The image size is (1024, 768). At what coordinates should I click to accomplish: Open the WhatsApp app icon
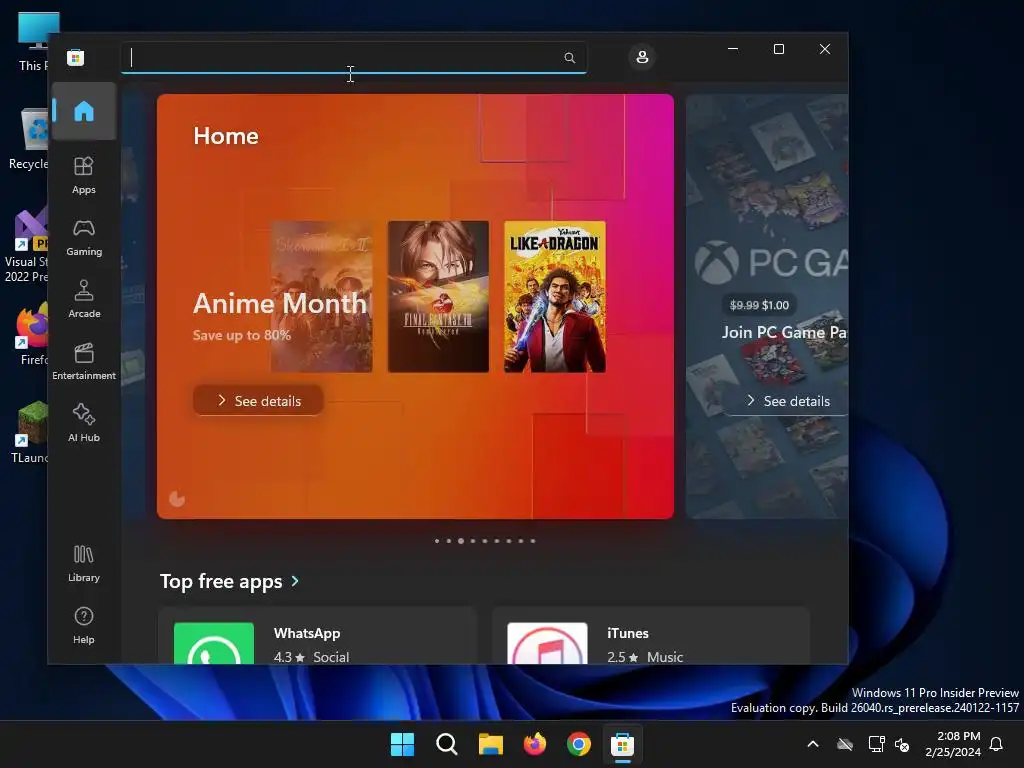[x=214, y=643]
